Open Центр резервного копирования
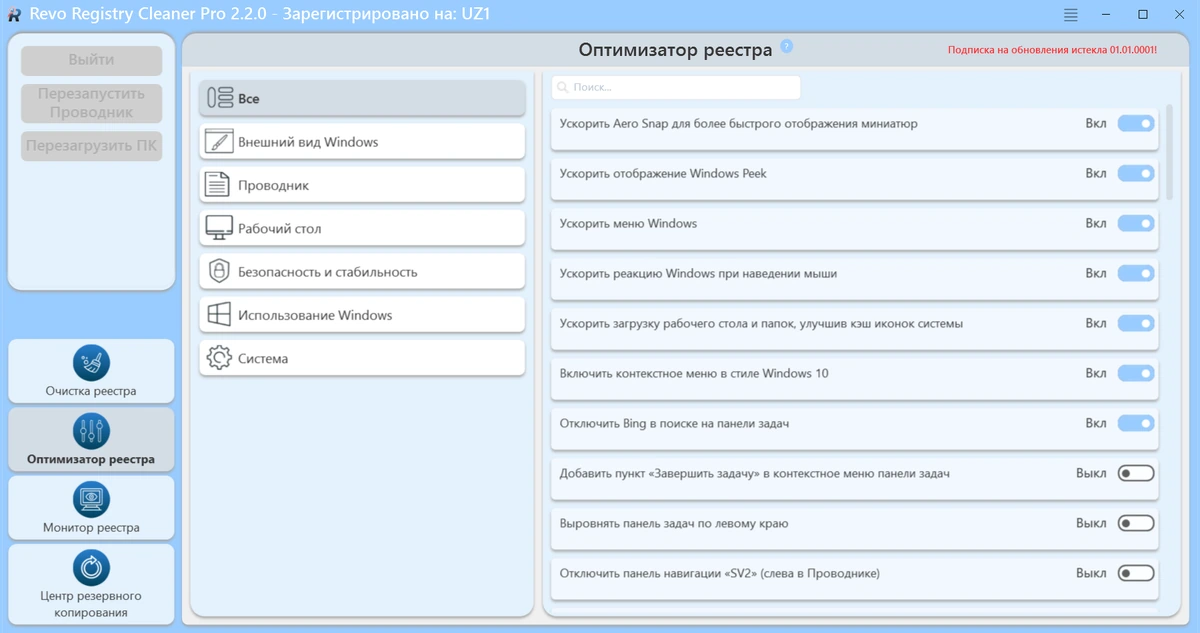 coord(91,584)
